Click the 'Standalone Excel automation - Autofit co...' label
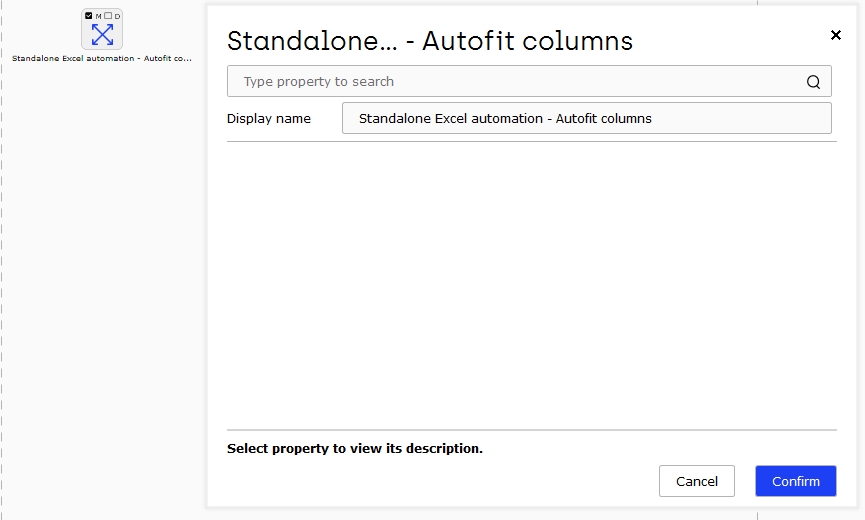Image resolution: width=865 pixels, height=520 pixels. 102,58
